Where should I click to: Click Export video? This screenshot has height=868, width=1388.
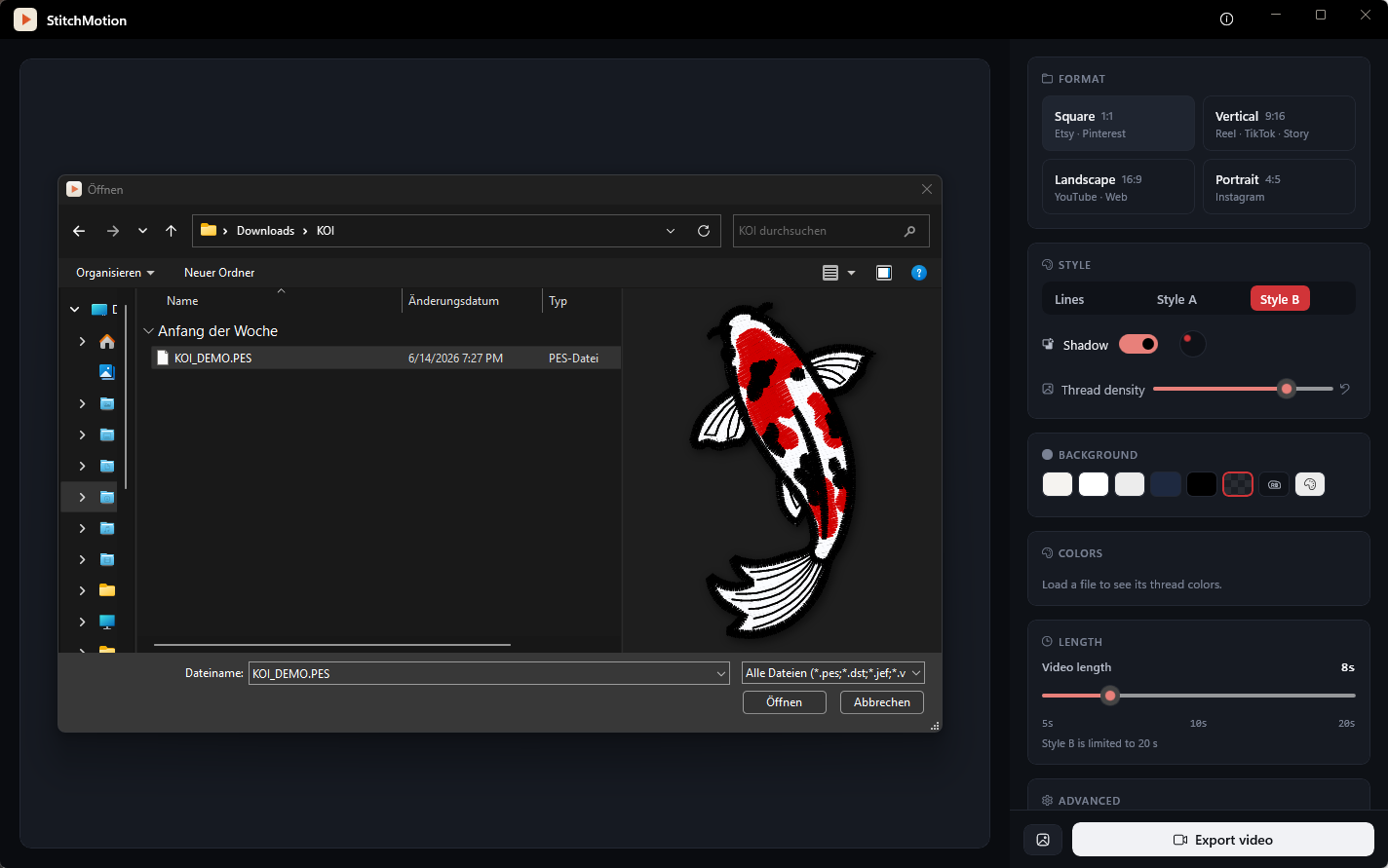tap(1223, 840)
